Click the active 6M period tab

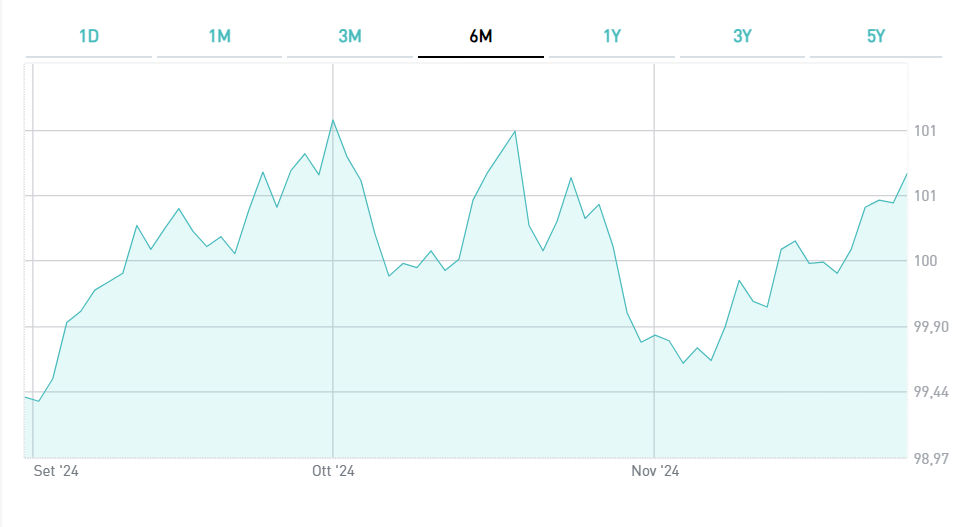pos(481,37)
